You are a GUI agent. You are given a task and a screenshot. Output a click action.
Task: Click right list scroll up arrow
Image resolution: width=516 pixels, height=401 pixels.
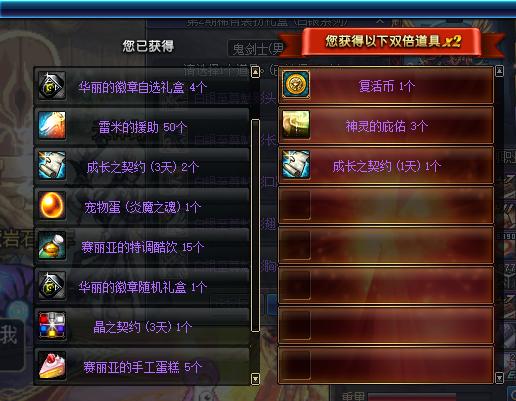(x=499, y=71)
